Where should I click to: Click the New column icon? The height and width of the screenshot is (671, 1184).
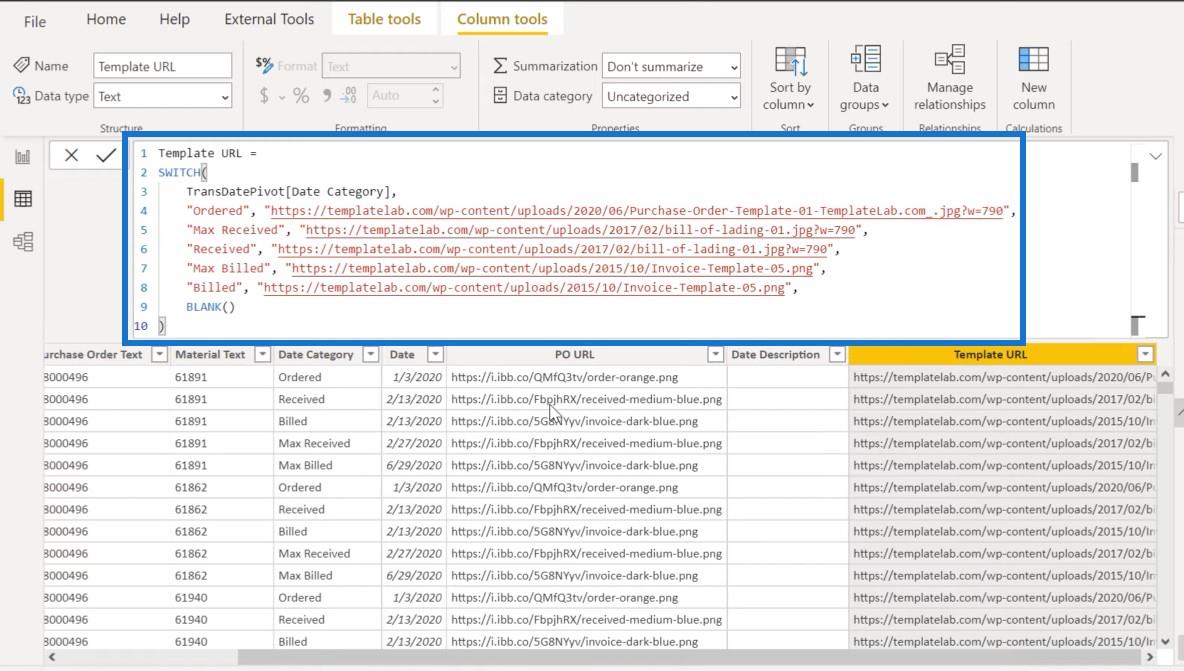(x=1034, y=59)
